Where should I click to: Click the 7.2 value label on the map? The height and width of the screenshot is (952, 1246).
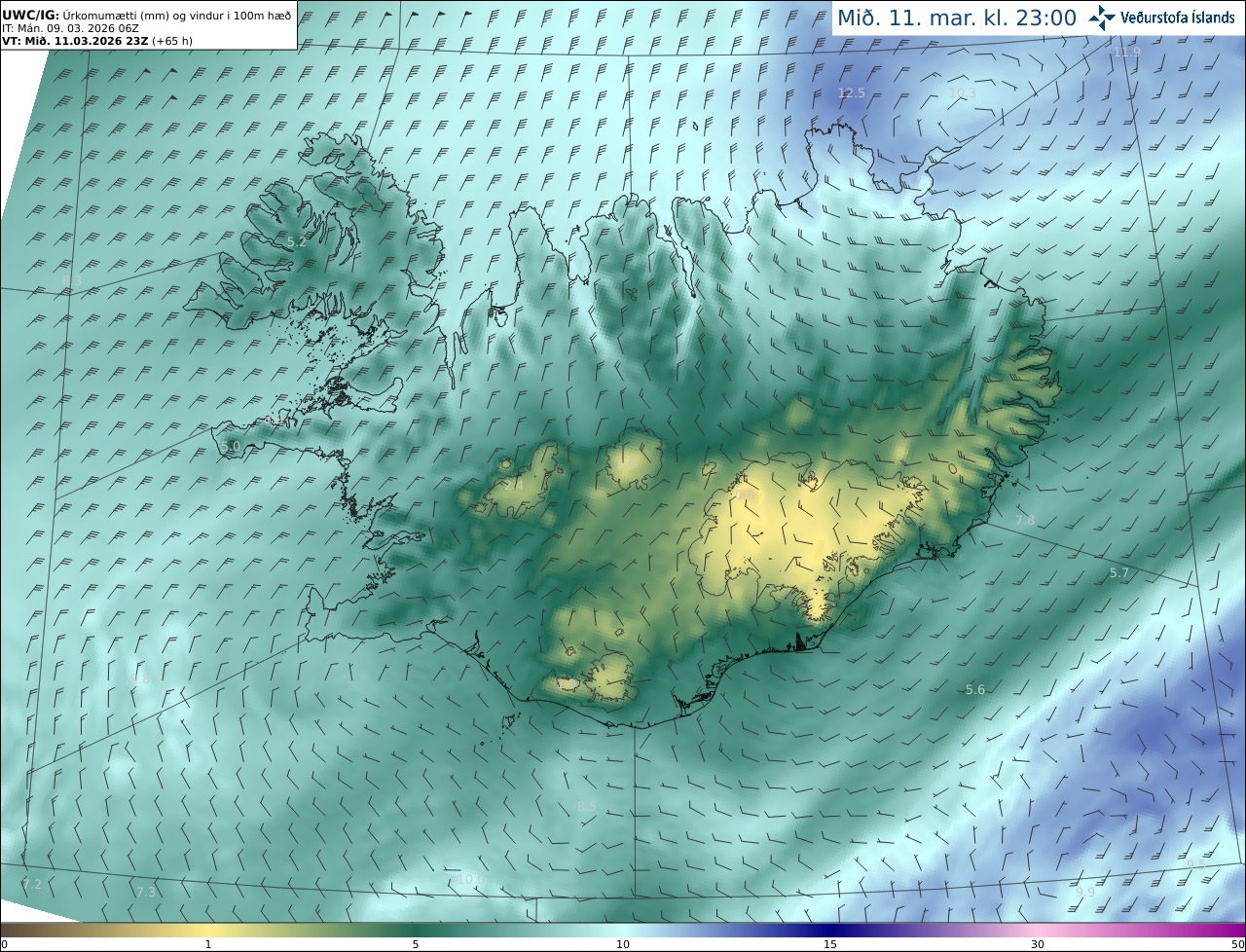pyautogui.click(x=32, y=884)
